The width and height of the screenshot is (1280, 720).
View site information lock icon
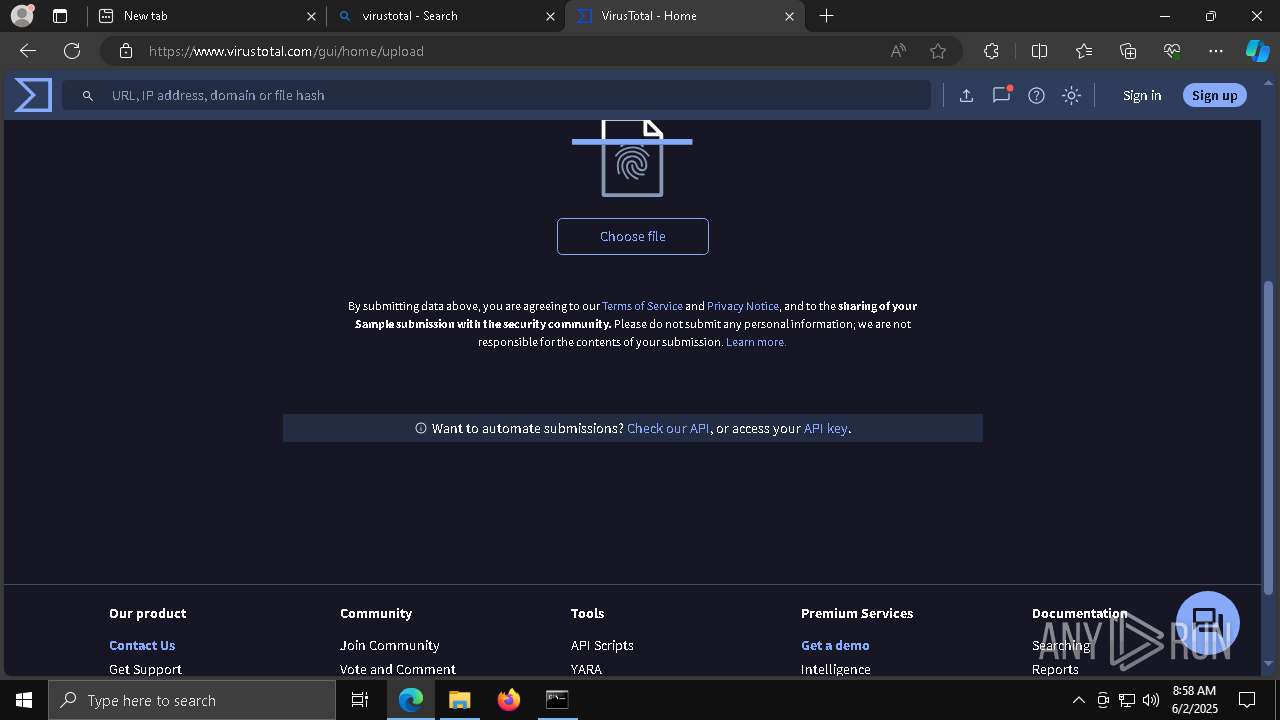126,51
